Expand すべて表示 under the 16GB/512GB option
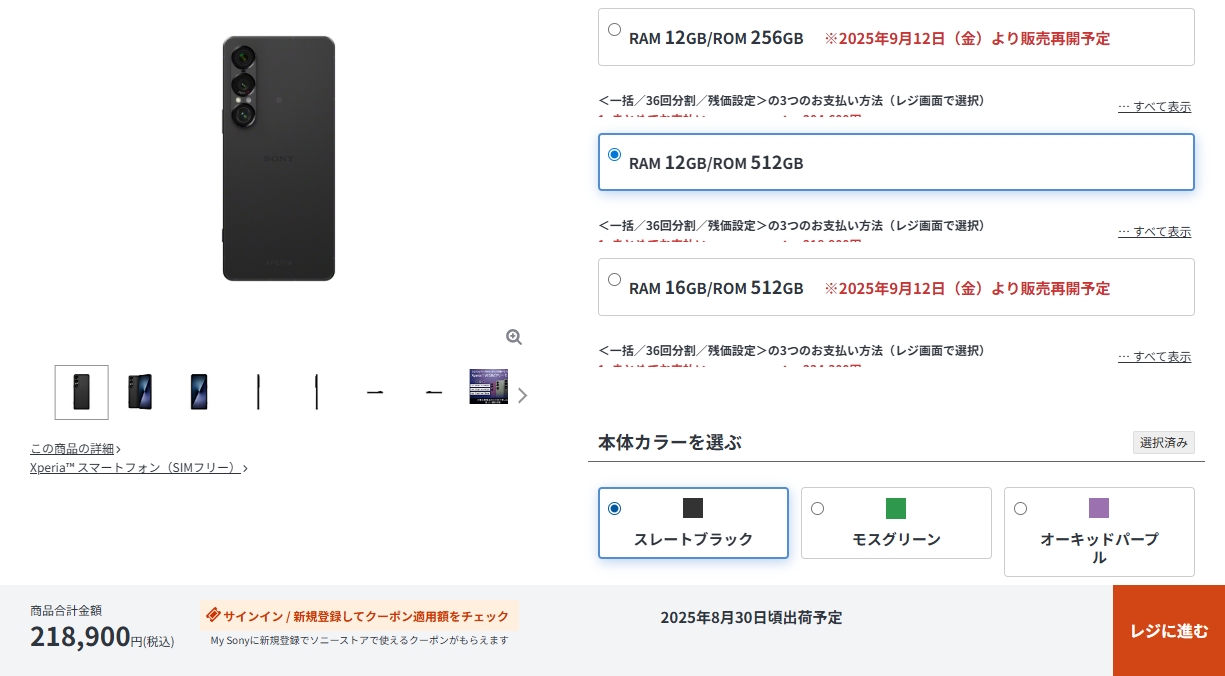 pyautogui.click(x=1155, y=357)
